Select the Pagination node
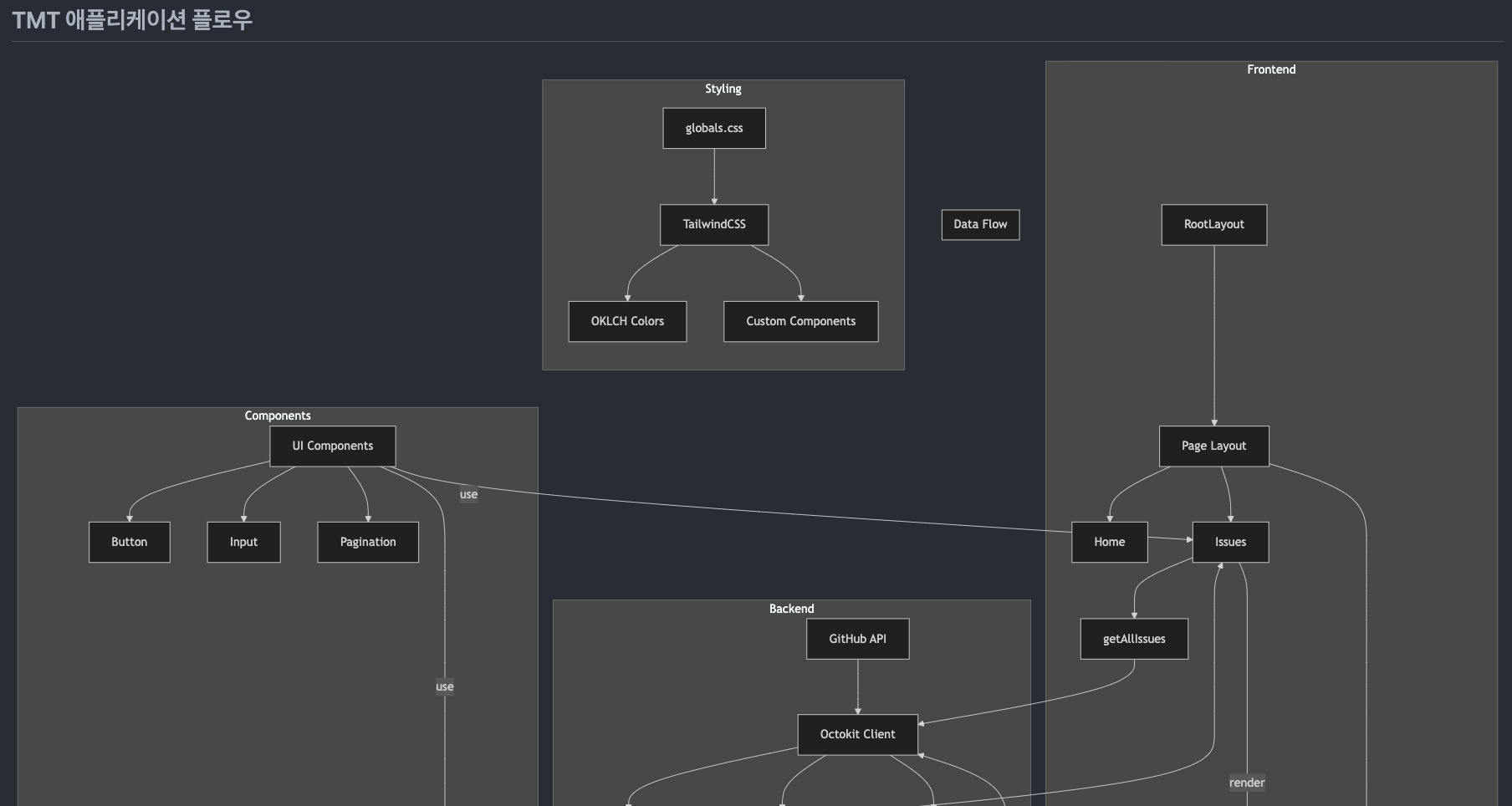This screenshot has width=1512, height=806. click(368, 542)
